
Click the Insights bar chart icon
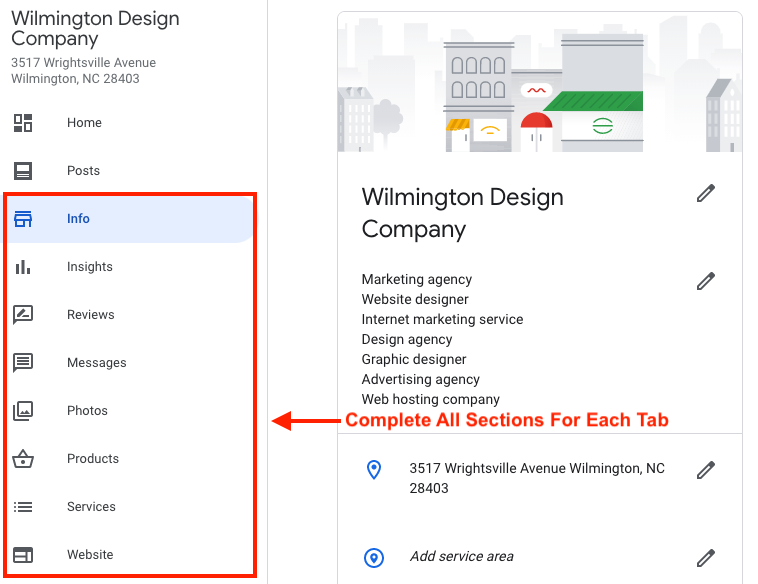pos(23,267)
